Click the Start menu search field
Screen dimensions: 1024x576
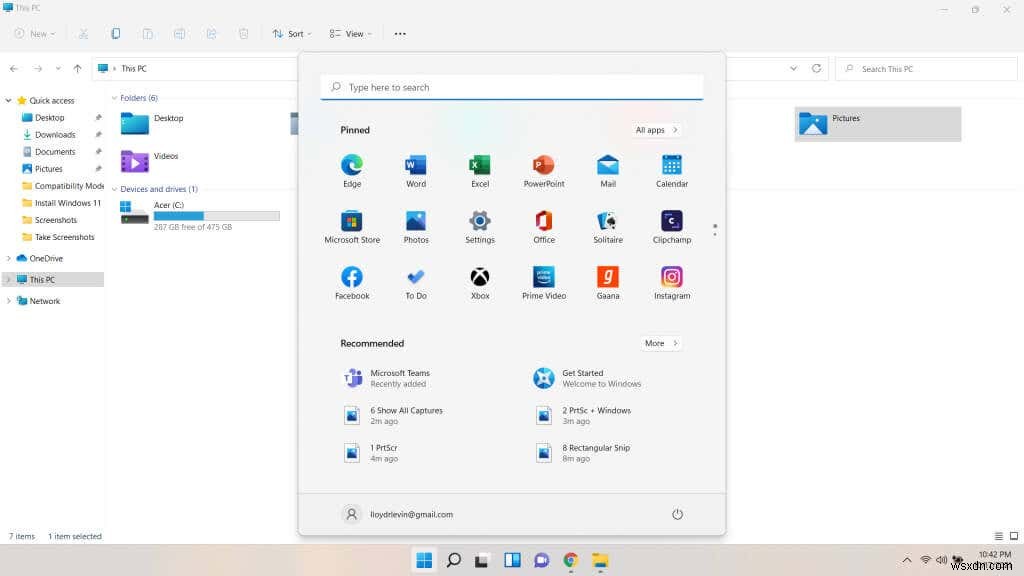tap(511, 87)
